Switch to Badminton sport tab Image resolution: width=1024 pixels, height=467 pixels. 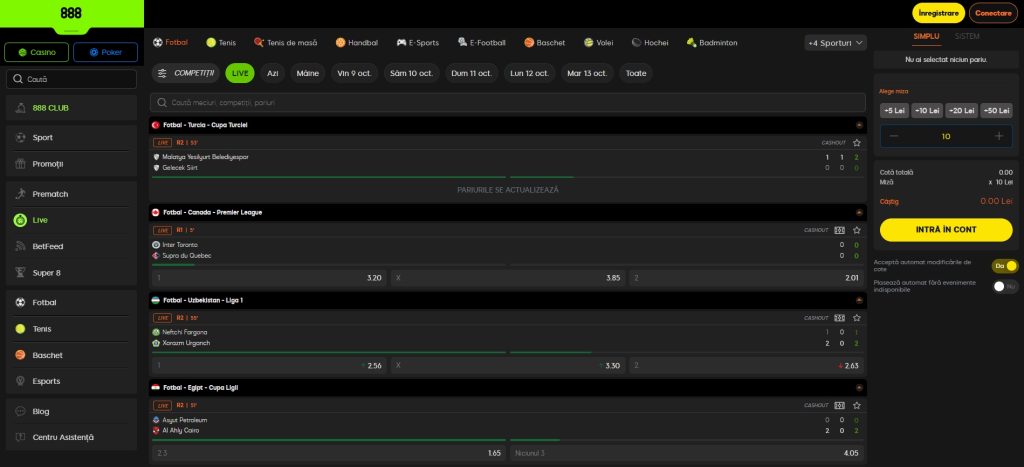pyautogui.click(x=712, y=42)
